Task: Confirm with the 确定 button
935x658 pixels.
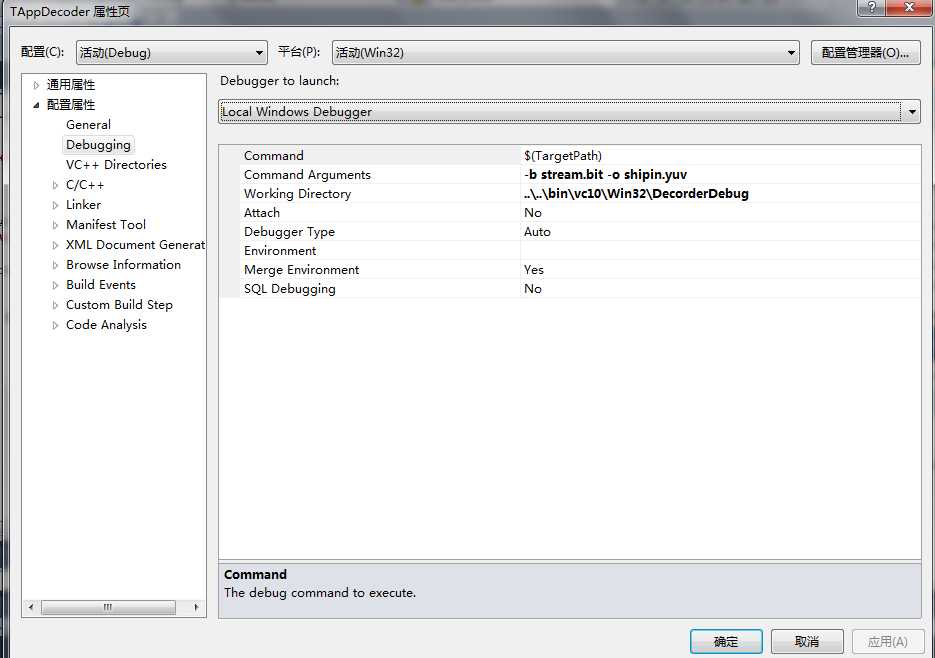Action: [726, 642]
